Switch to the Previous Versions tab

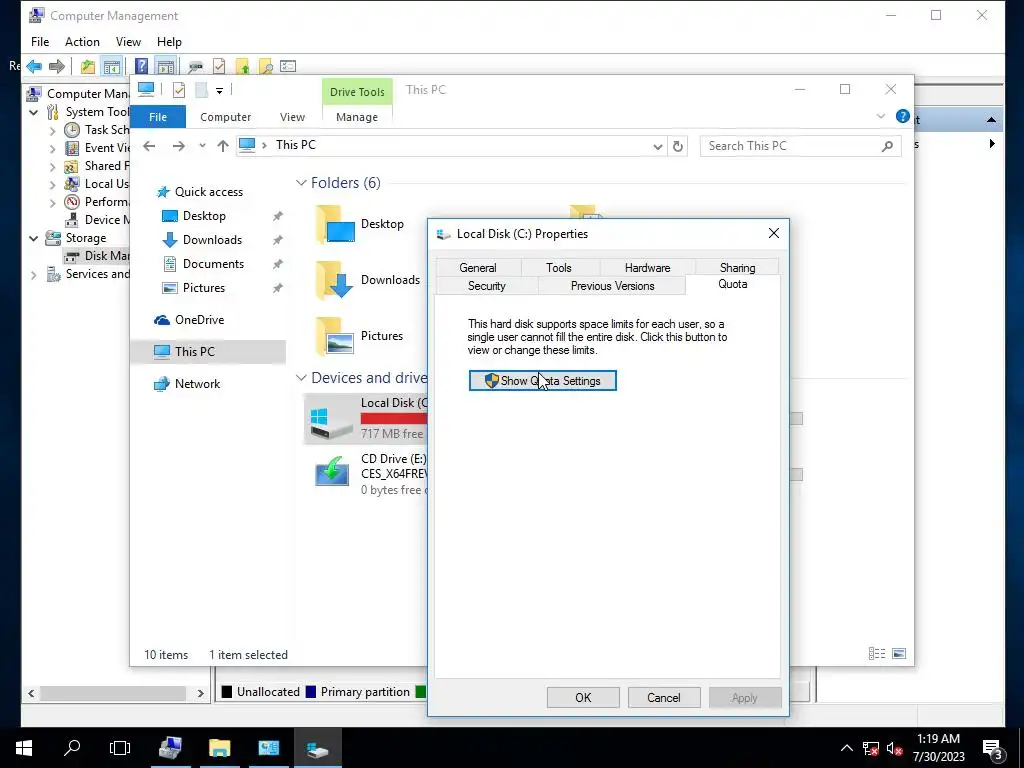612,286
